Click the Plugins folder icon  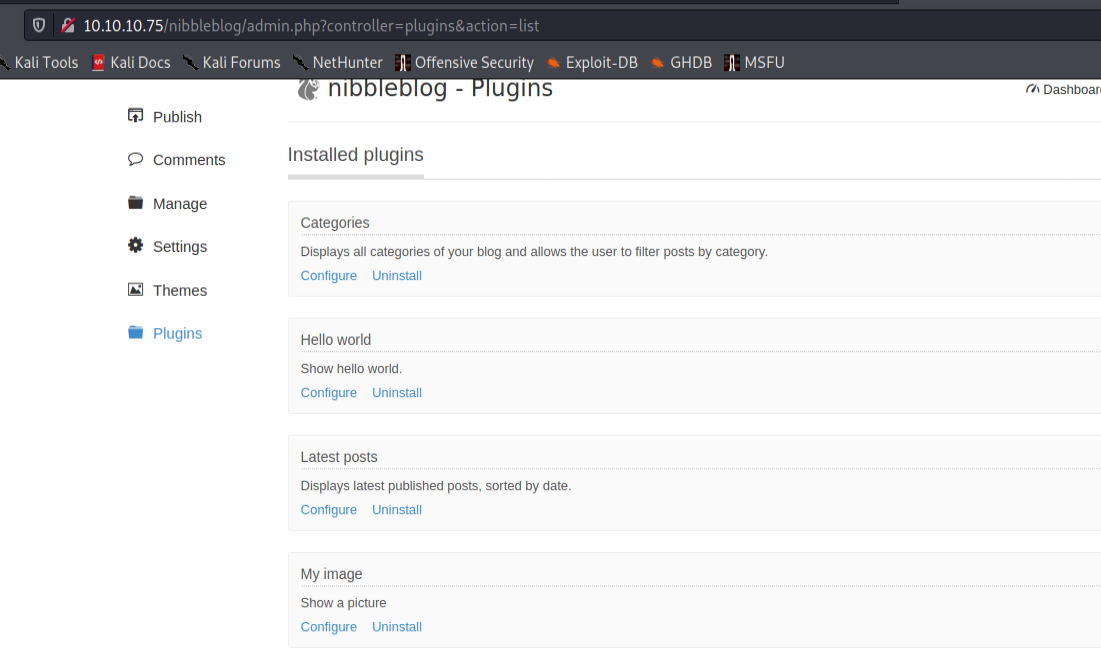point(135,331)
